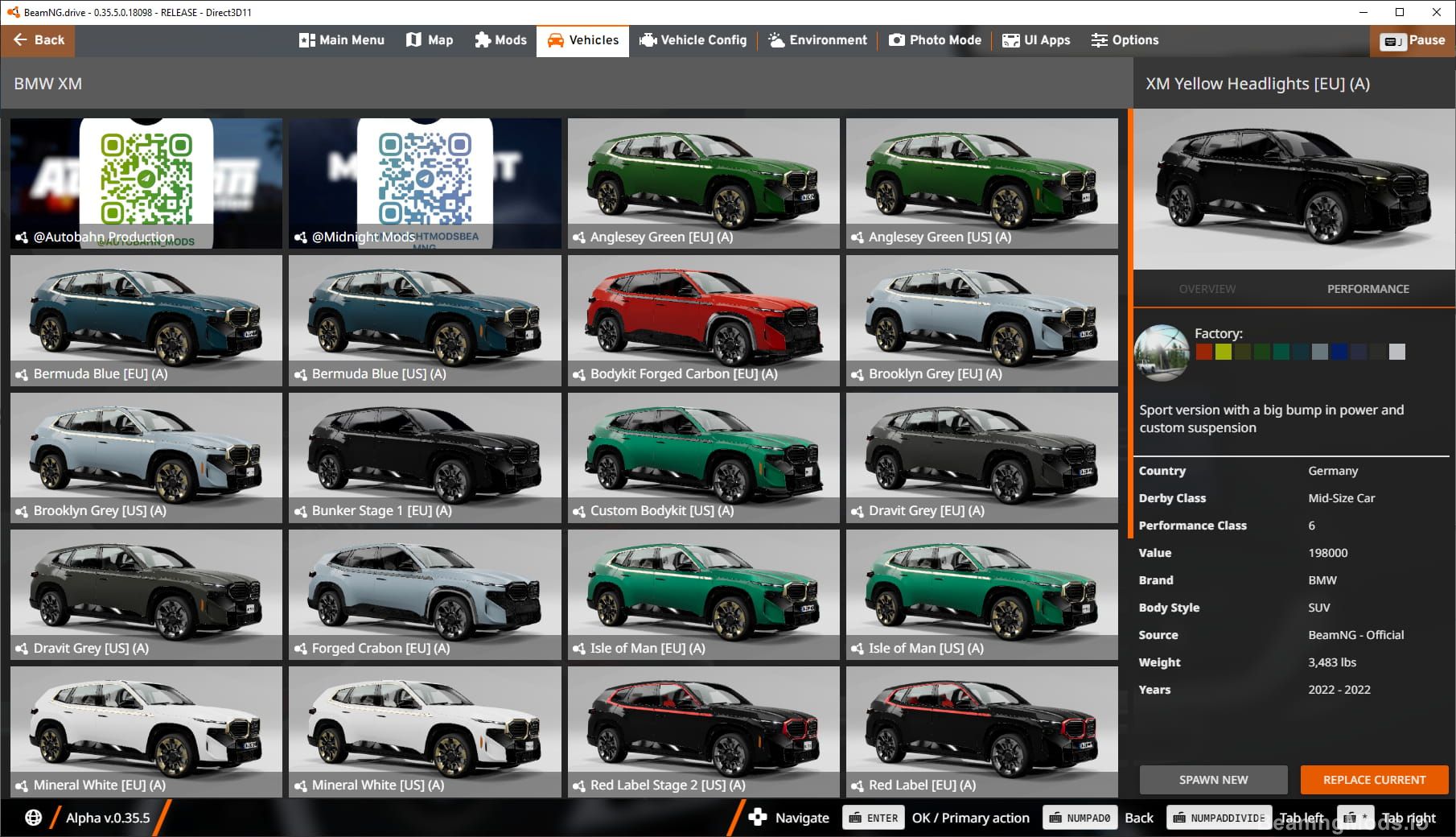The width and height of the screenshot is (1456, 837).
Task: Select Isle of Man [EU] (A) configuration
Action: (x=703, y=594)
